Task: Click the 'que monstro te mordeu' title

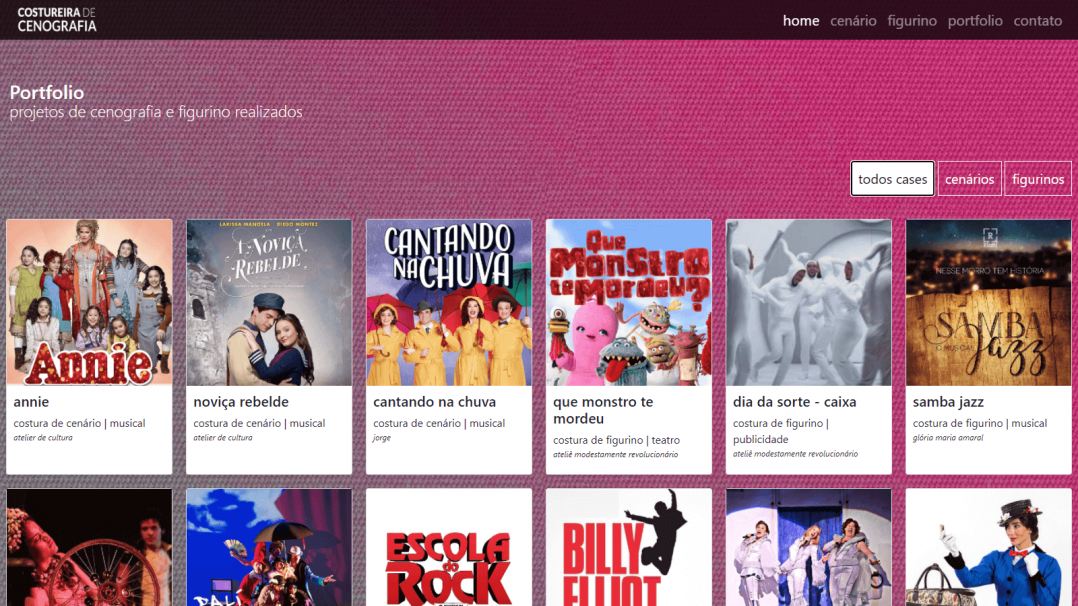Action: point(603,410)
